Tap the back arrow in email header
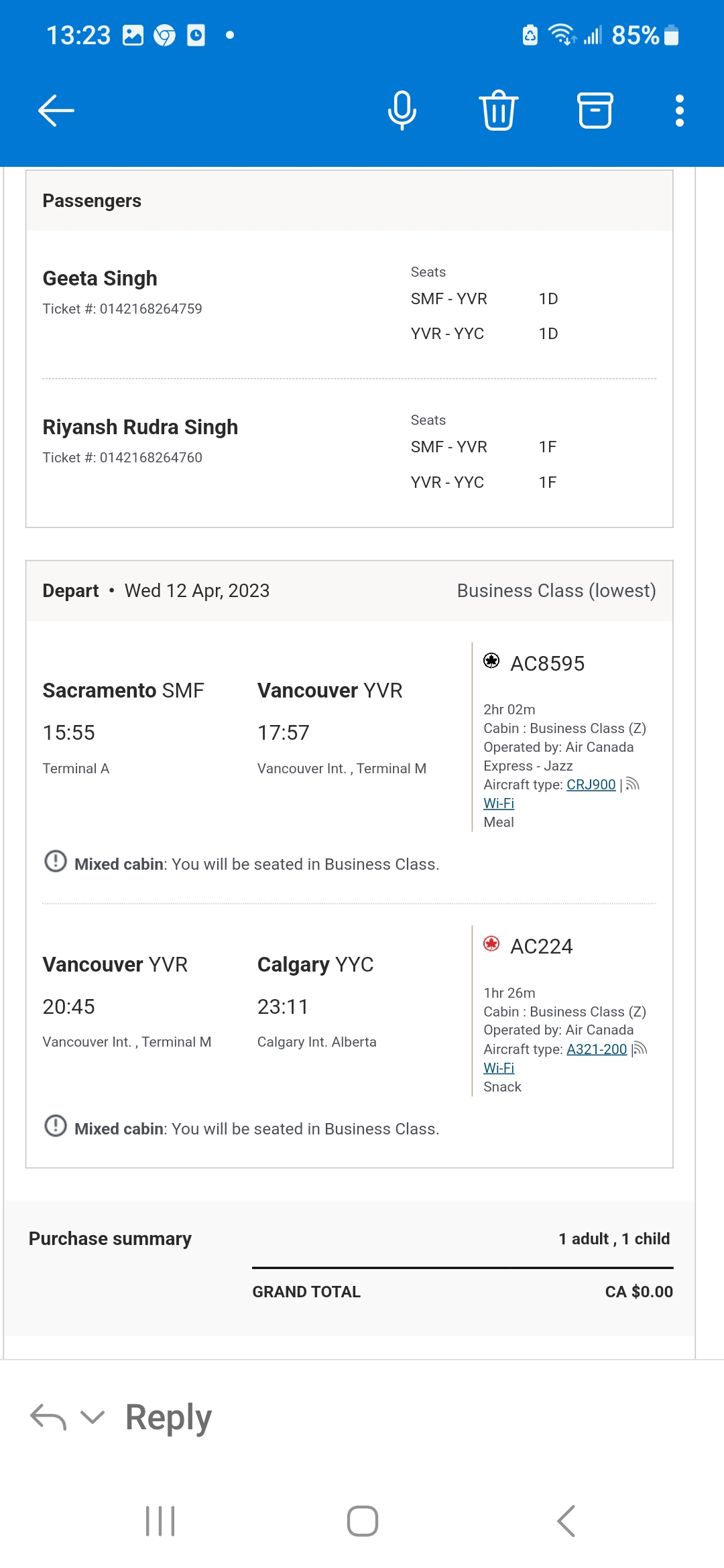Viewport: 724px width, 1568px height. (x=56, y=111)
